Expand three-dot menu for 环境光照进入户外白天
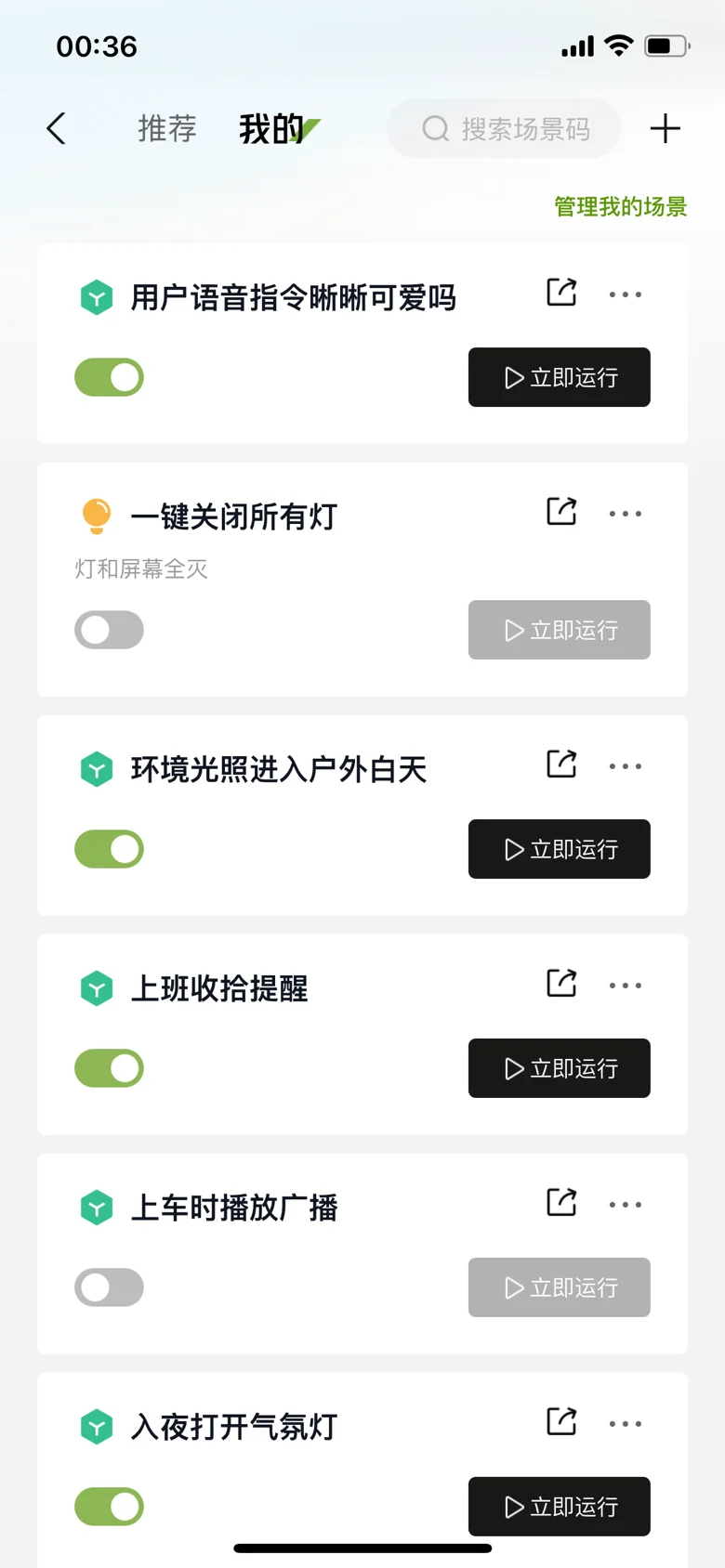Image resolution: width=725 pixels, height=1568 pixels. point(626,766)
